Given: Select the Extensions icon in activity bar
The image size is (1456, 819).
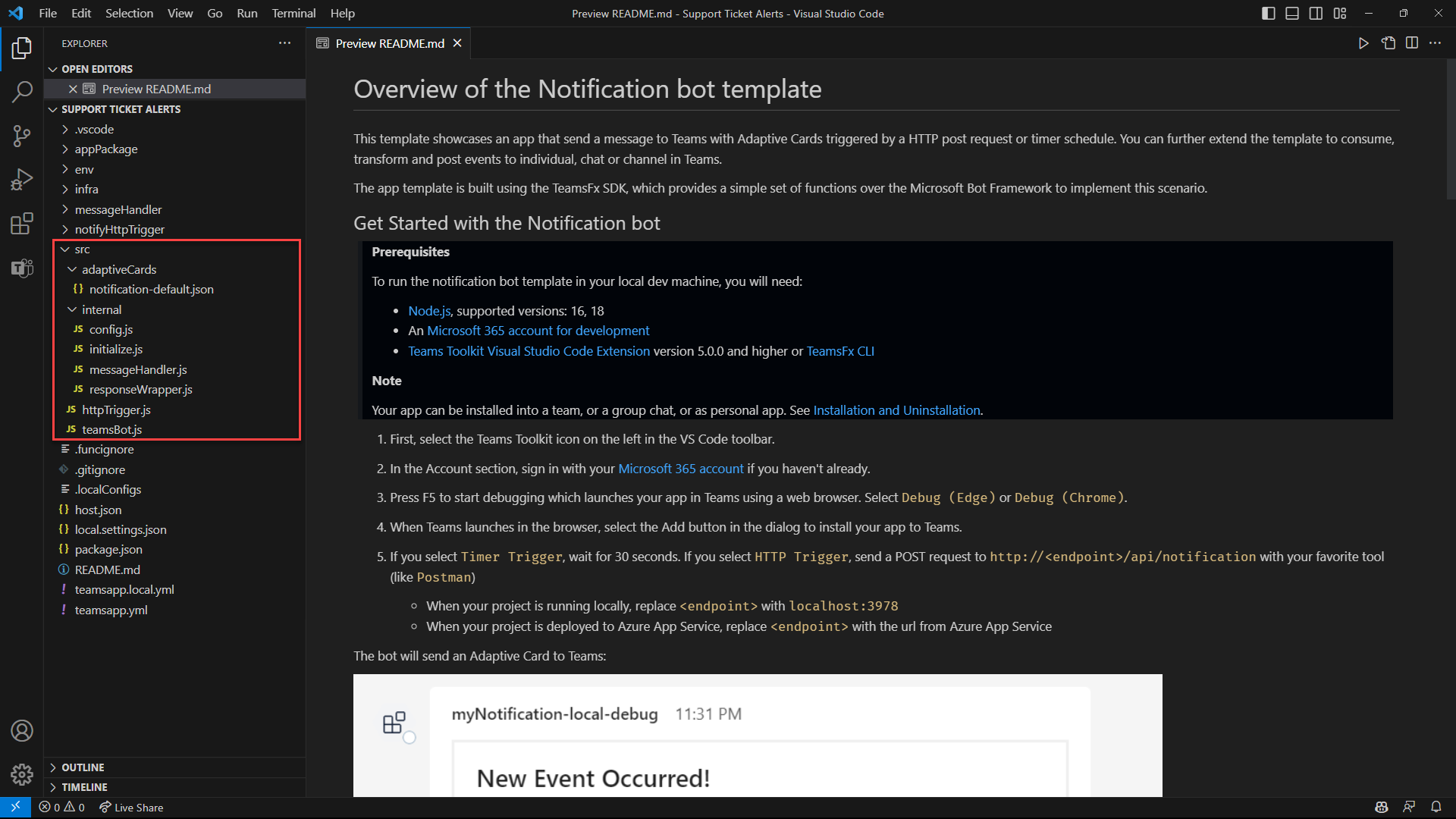Looking at the screenshot, I should [x=22, y=222].
